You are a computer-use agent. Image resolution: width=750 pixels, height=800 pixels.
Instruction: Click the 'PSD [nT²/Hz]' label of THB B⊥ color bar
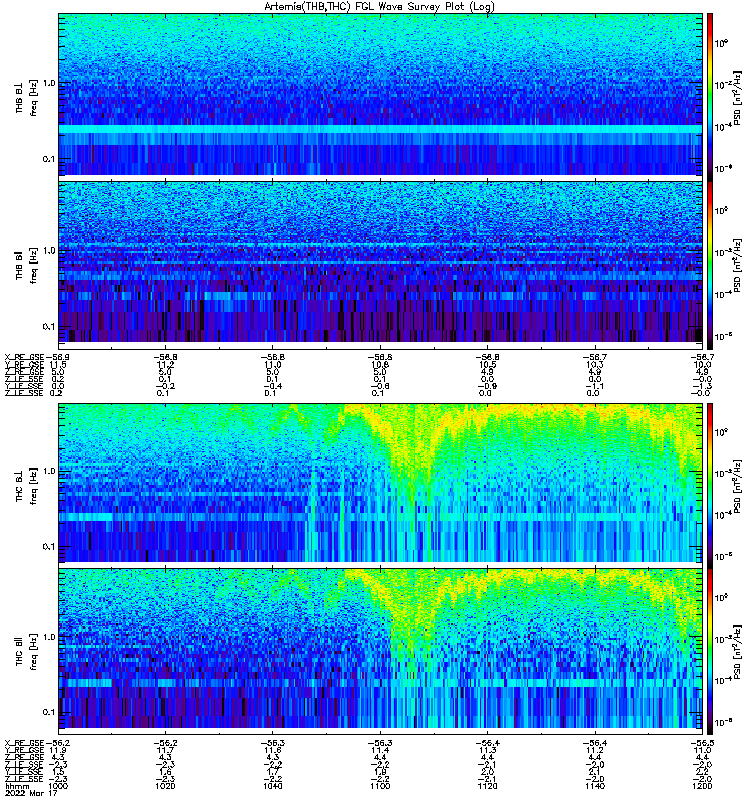click(737, 98)
